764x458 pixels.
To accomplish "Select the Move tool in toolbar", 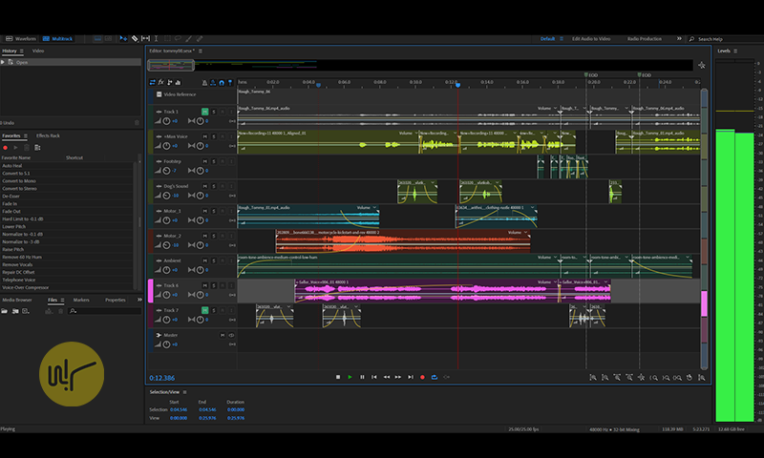I will [x=123, y=38].
